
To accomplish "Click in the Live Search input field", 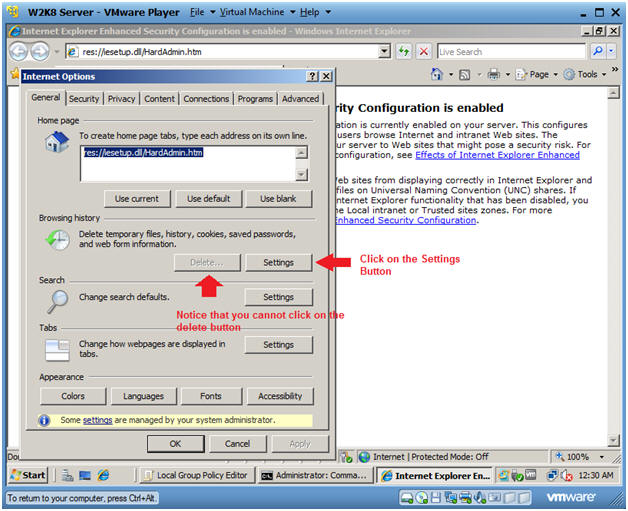I will 511,52.
